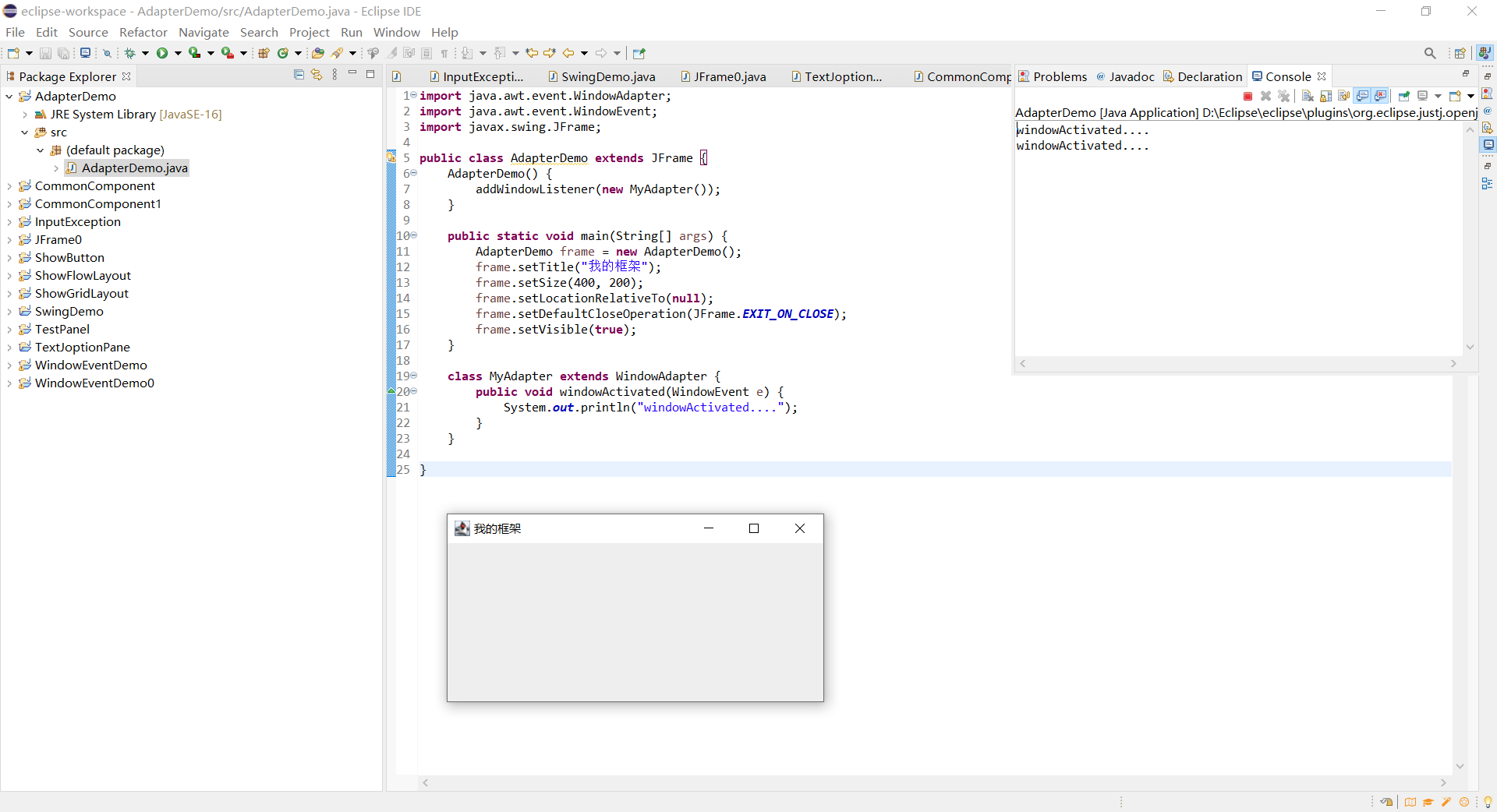Open the Refactor menu
This screenshot has height=812, width=1497.
[143, 32]
